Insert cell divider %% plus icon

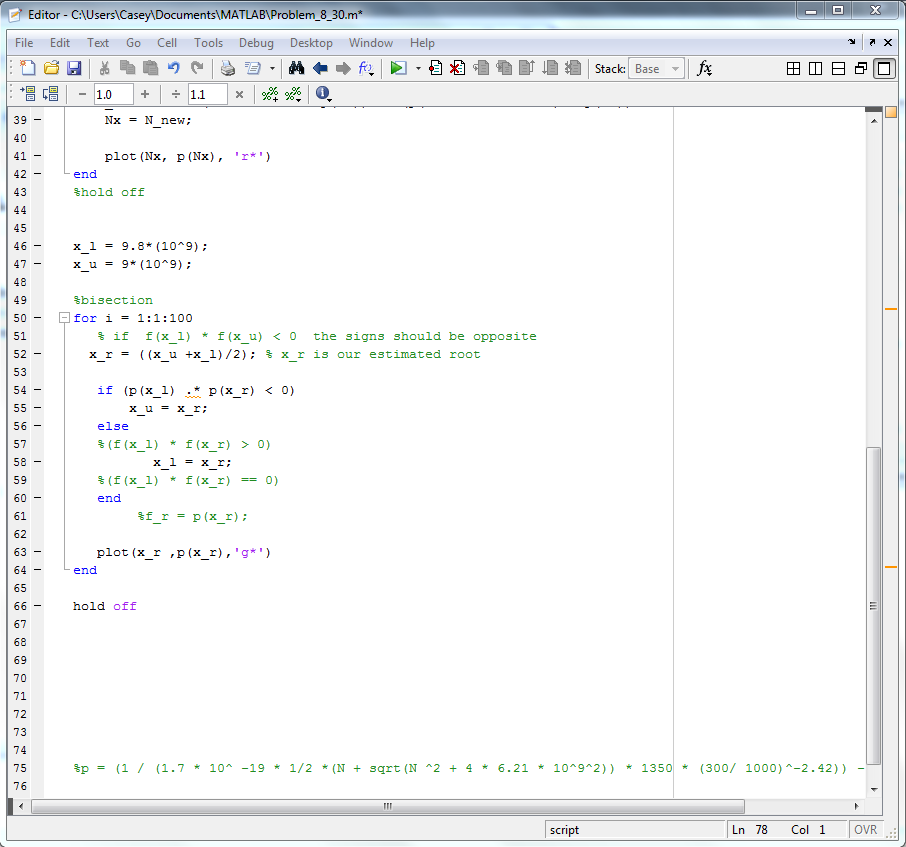point(269,94)
